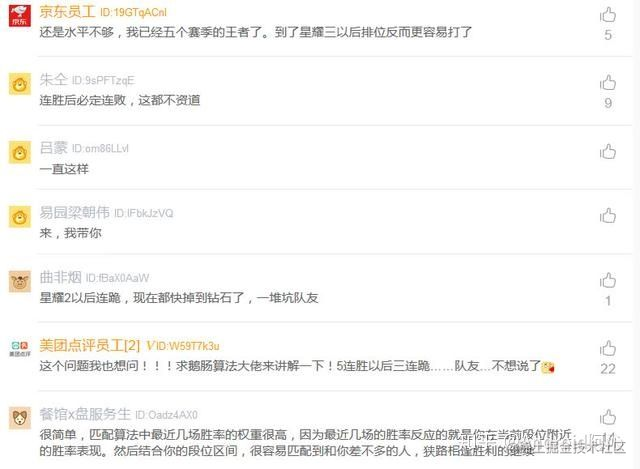Like 朱仝's comment with 9 likes
Screen dimensions: 640x469
[608, 83]
